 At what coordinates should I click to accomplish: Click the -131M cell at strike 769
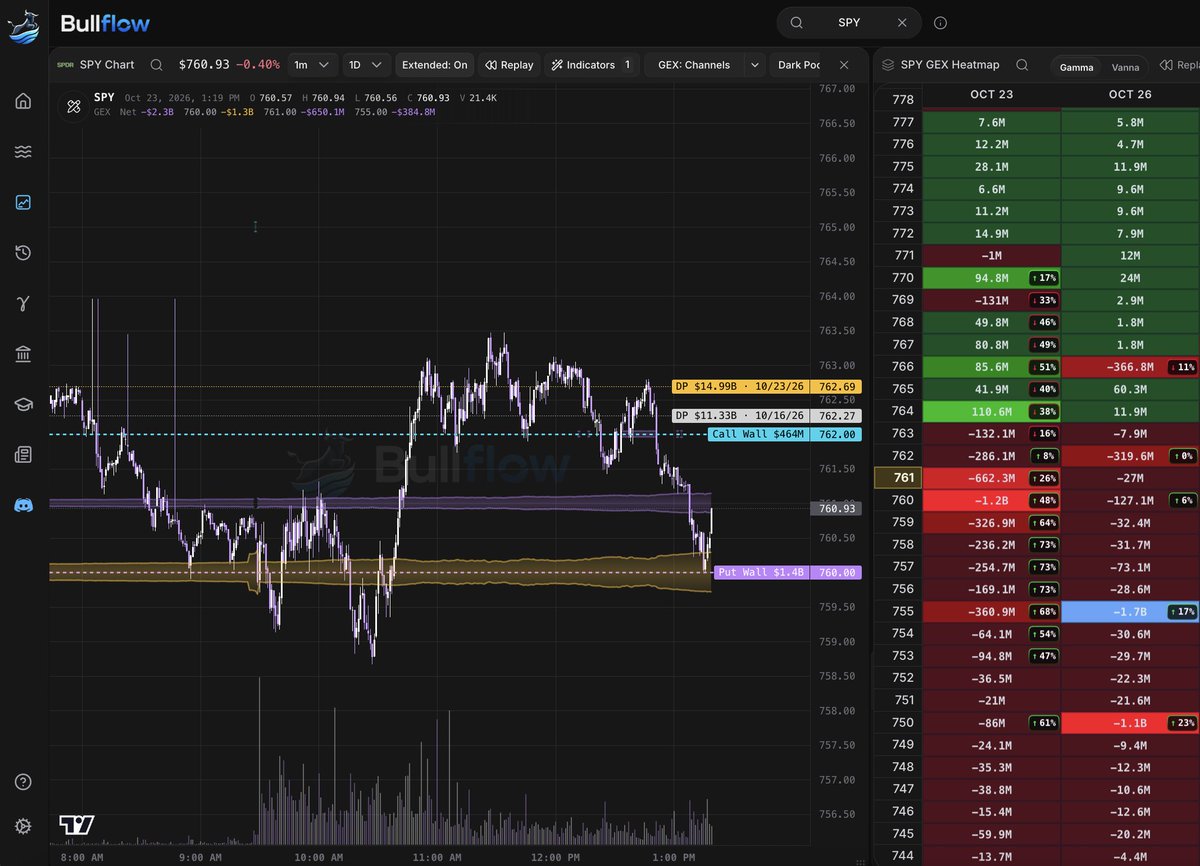point(991,300)
